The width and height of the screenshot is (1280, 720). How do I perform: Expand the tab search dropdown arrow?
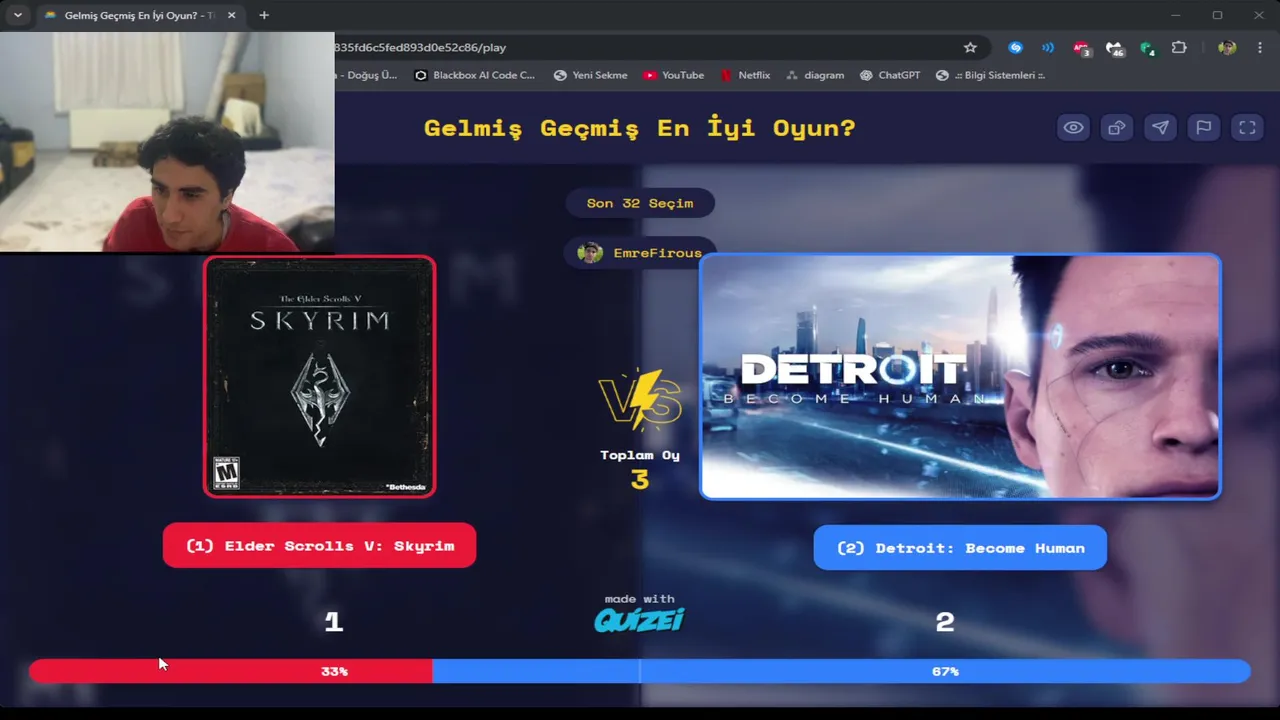[17, 15]
